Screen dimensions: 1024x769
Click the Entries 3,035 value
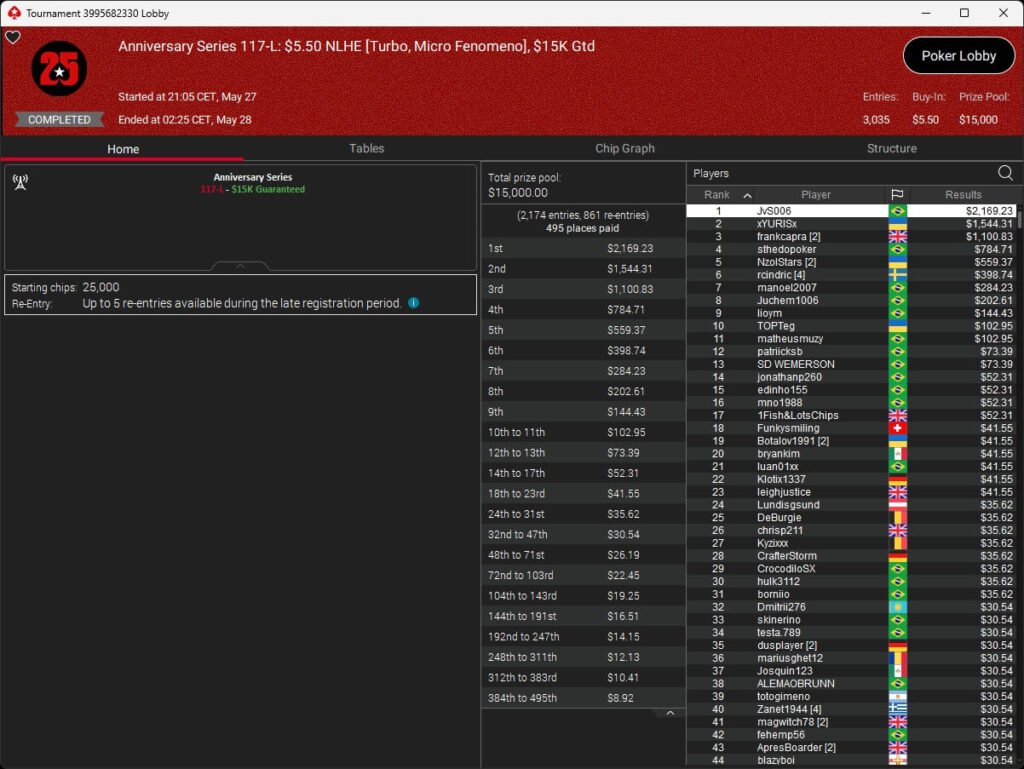point(876,119)
